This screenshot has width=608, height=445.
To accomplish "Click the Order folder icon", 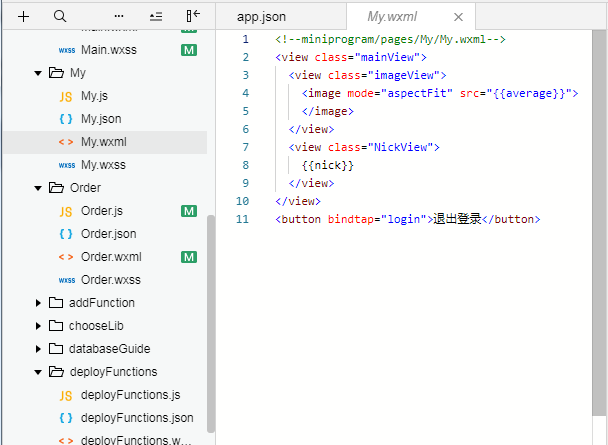I will click(56, 188).
